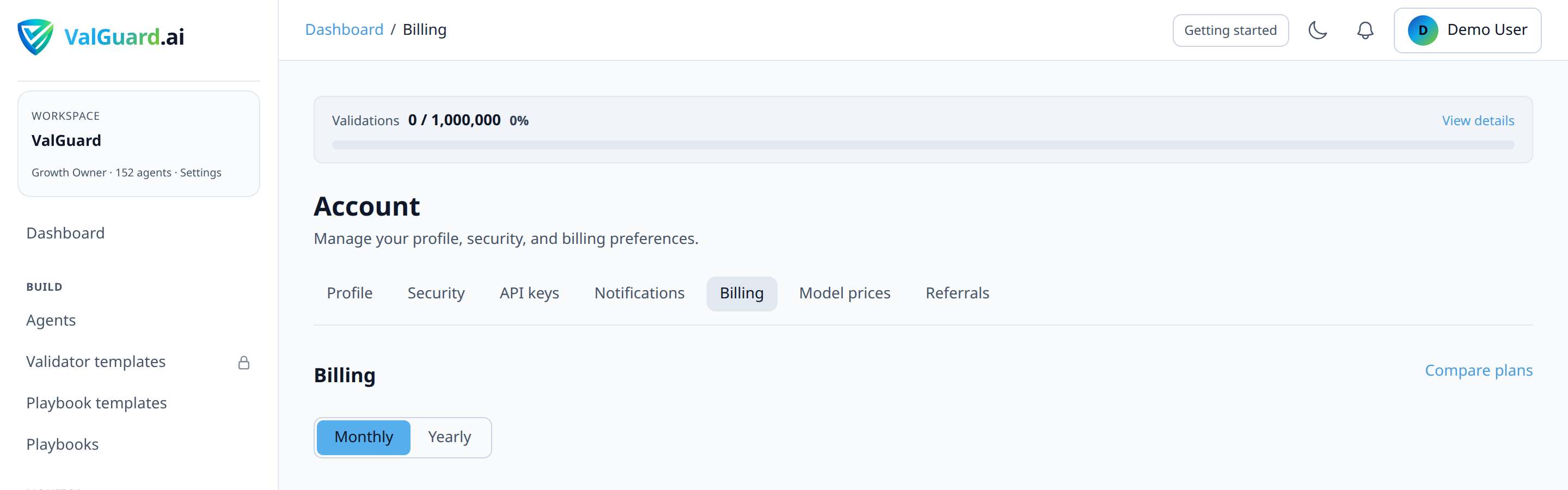Open the API keys tab
Viewport: 1568px width, 490px height.
529,293
